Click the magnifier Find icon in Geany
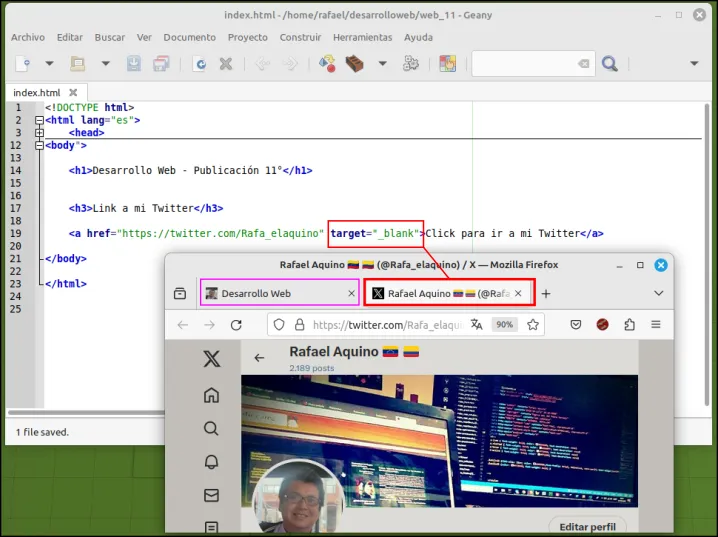 click(x=609, y=64)
